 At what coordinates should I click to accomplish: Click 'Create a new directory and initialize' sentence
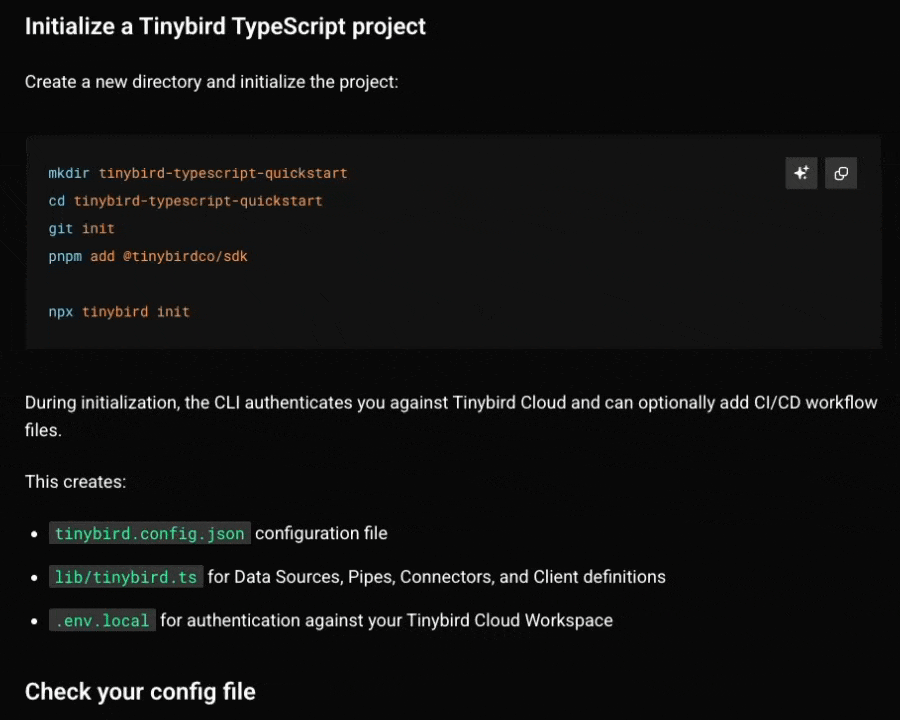[211, 82]
